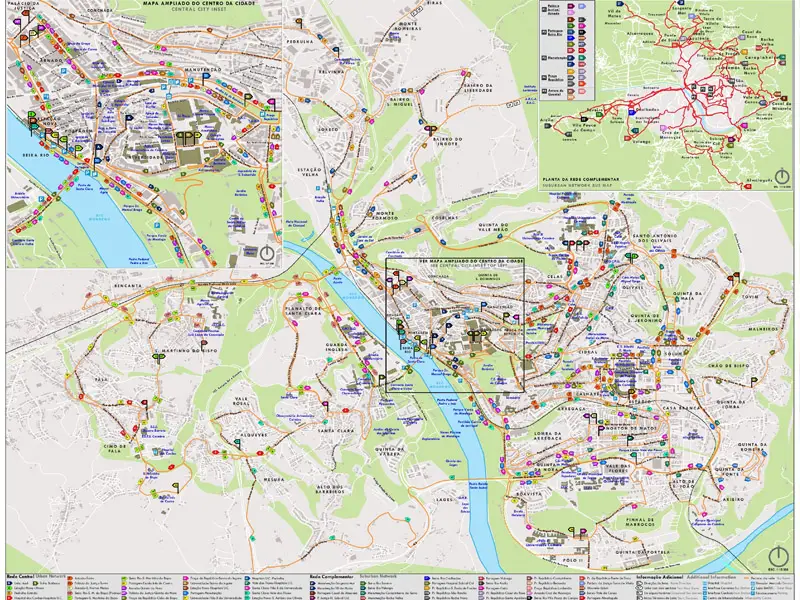
Task: Click the 'QUINTA DA MAIA' label
Action: point(688,296)
